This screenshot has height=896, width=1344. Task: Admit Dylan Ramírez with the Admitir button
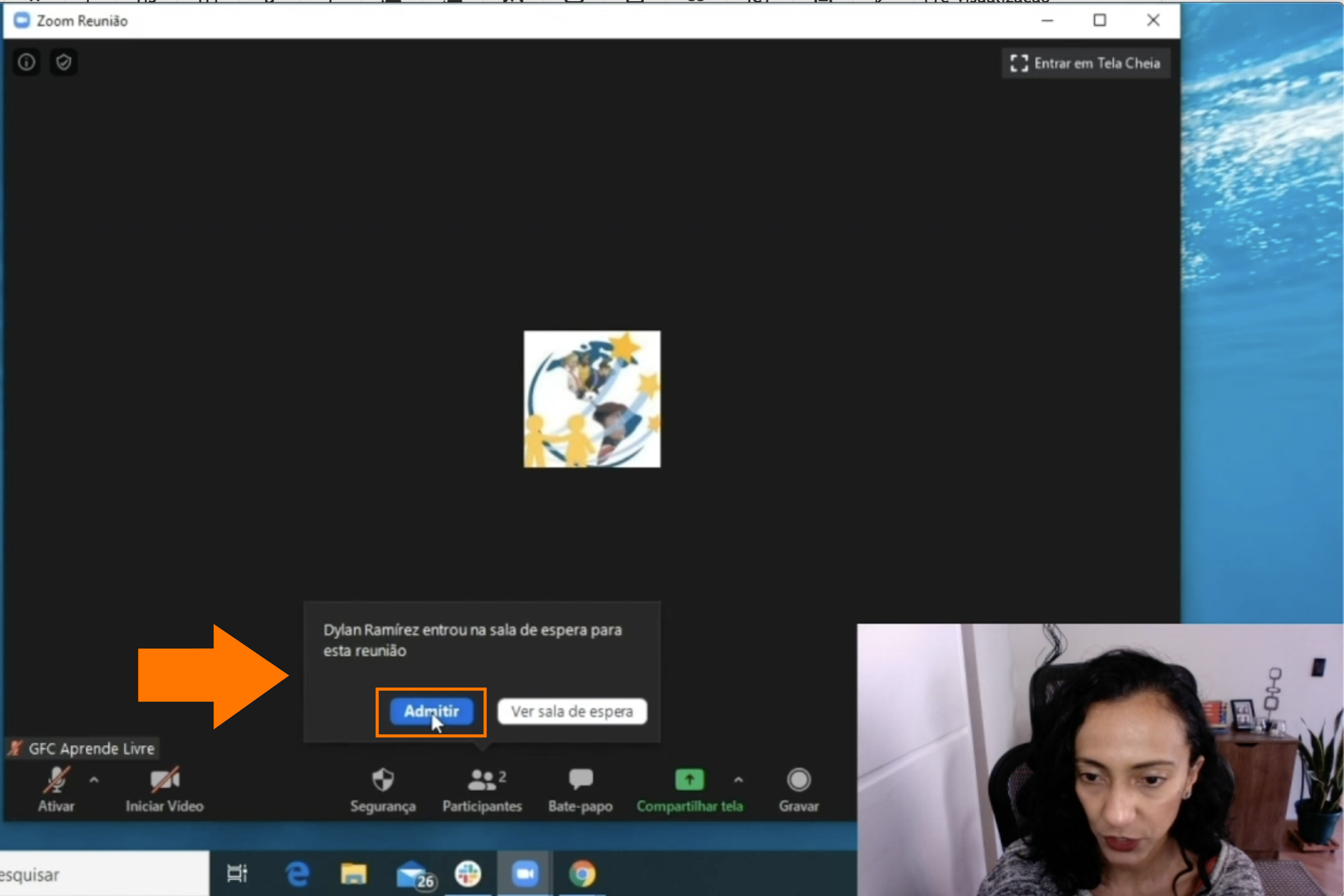[431, 712]
